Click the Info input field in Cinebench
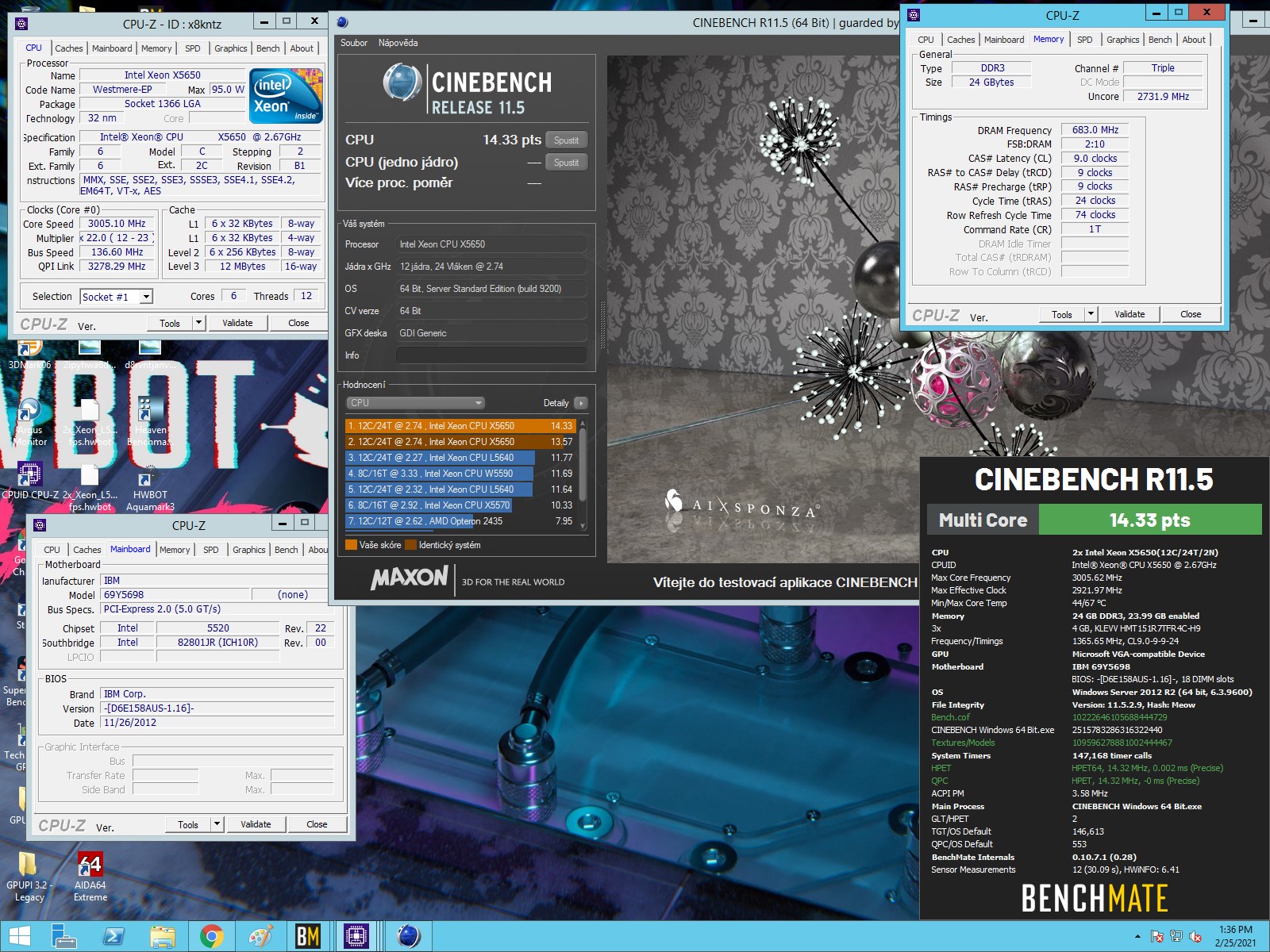The width and height of the screenshot is (1270, 952). coord(491,355)
